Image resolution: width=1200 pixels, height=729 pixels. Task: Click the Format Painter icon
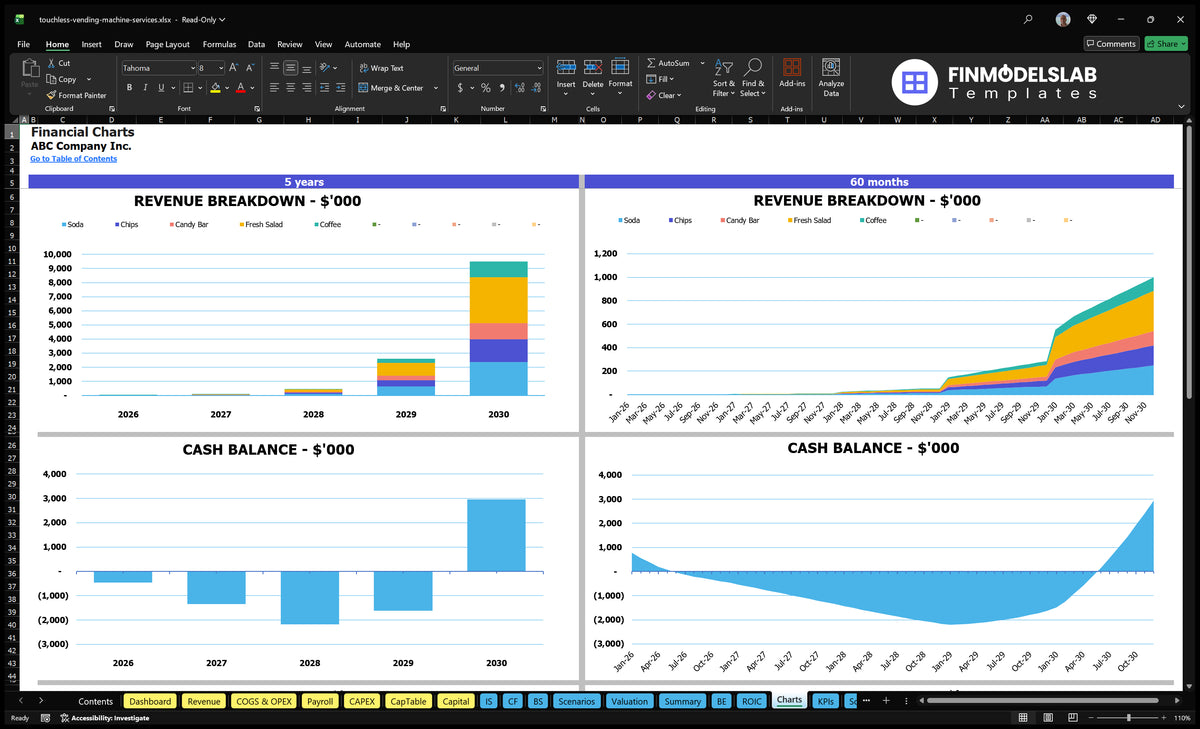coord(51,95)
